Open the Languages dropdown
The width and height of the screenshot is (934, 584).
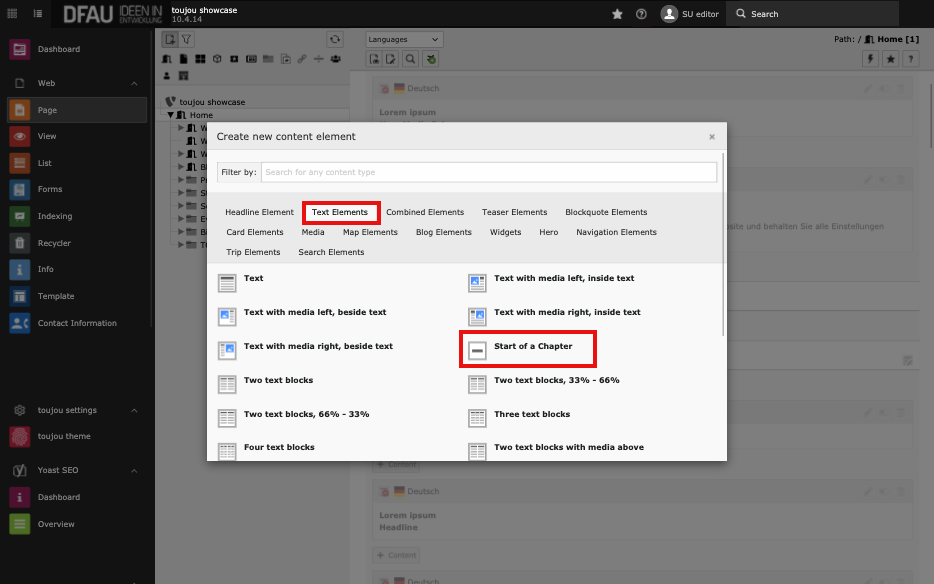click(404, 39)
